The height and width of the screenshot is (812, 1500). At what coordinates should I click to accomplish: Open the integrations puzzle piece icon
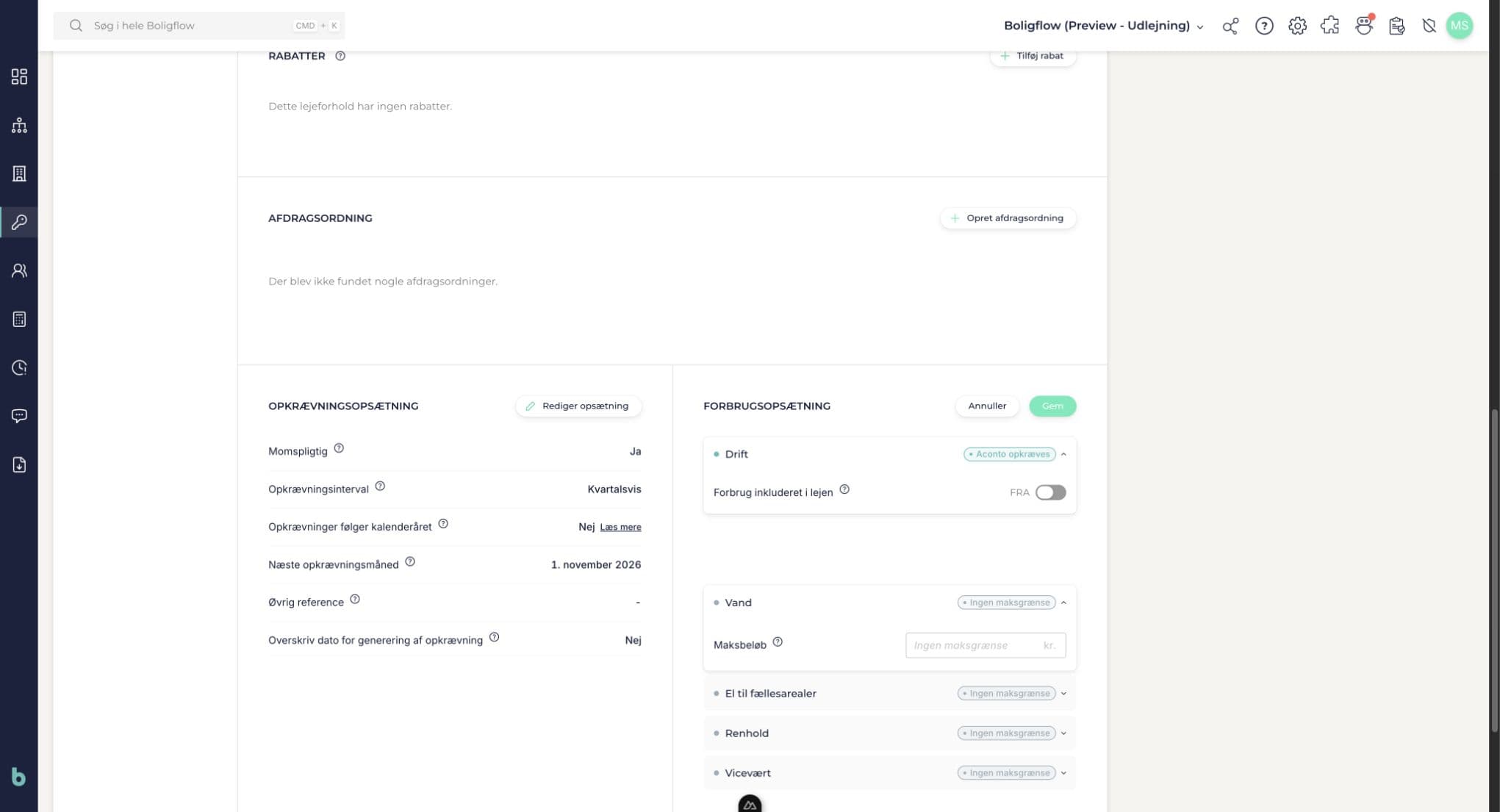click(x=1329, y=26)
